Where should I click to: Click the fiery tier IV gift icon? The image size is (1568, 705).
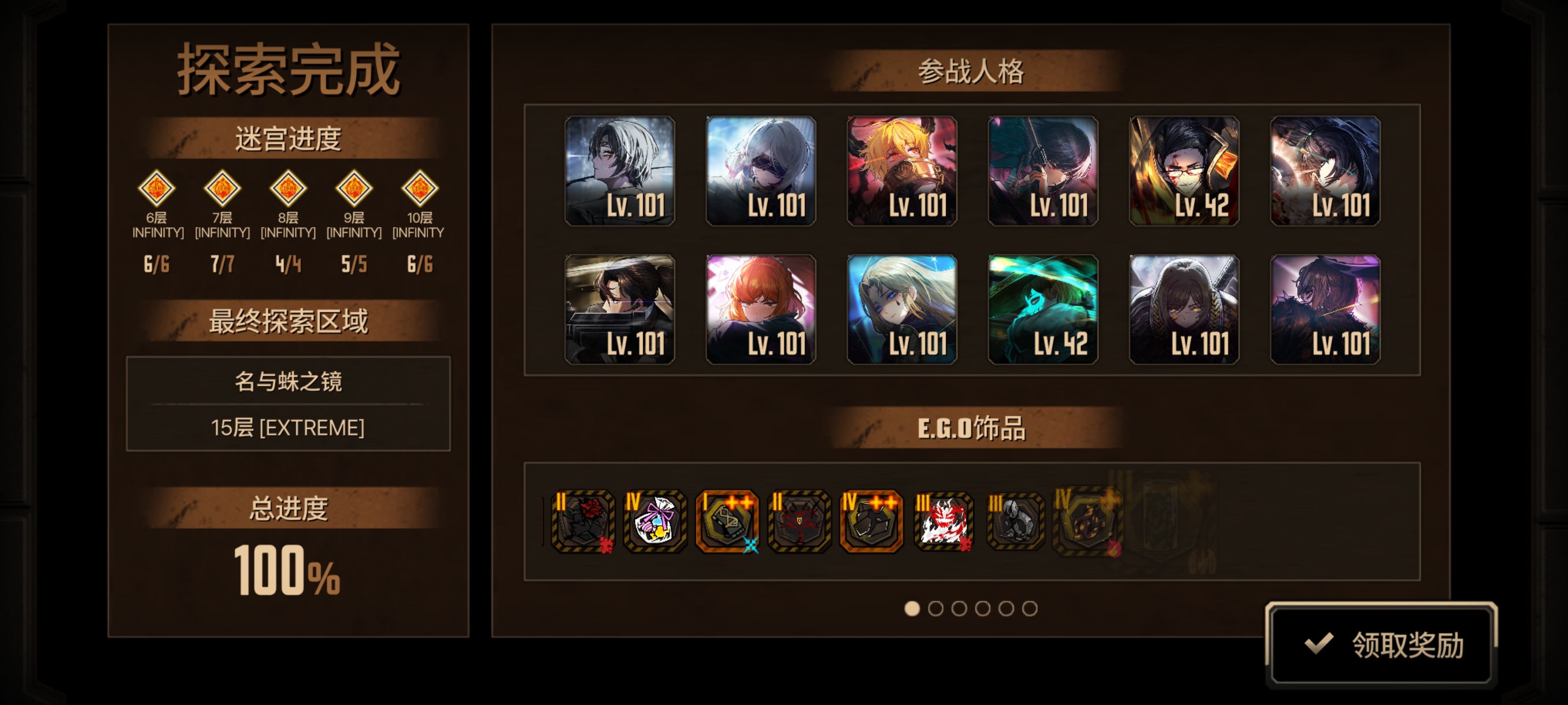click(x=1088, y=521)
